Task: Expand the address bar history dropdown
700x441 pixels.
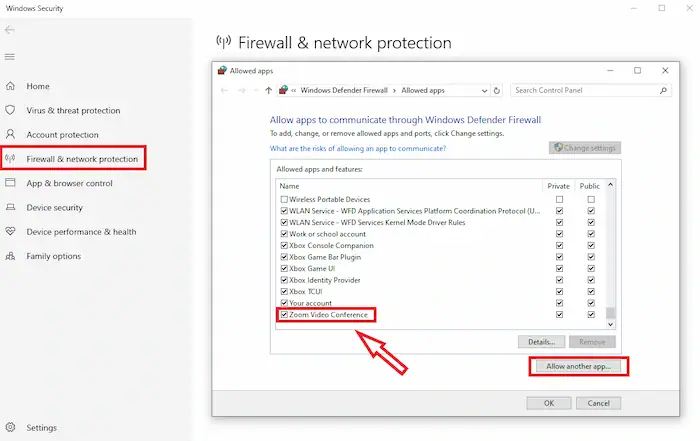Action: click(x=483, y=90)
